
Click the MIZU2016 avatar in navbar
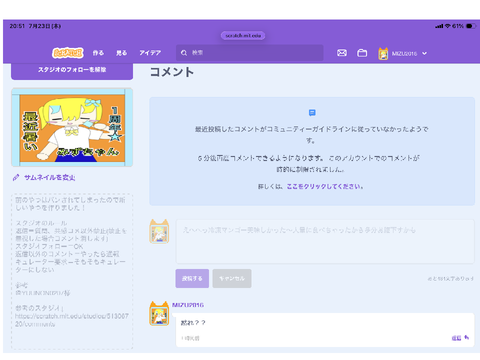pos(383,54)
